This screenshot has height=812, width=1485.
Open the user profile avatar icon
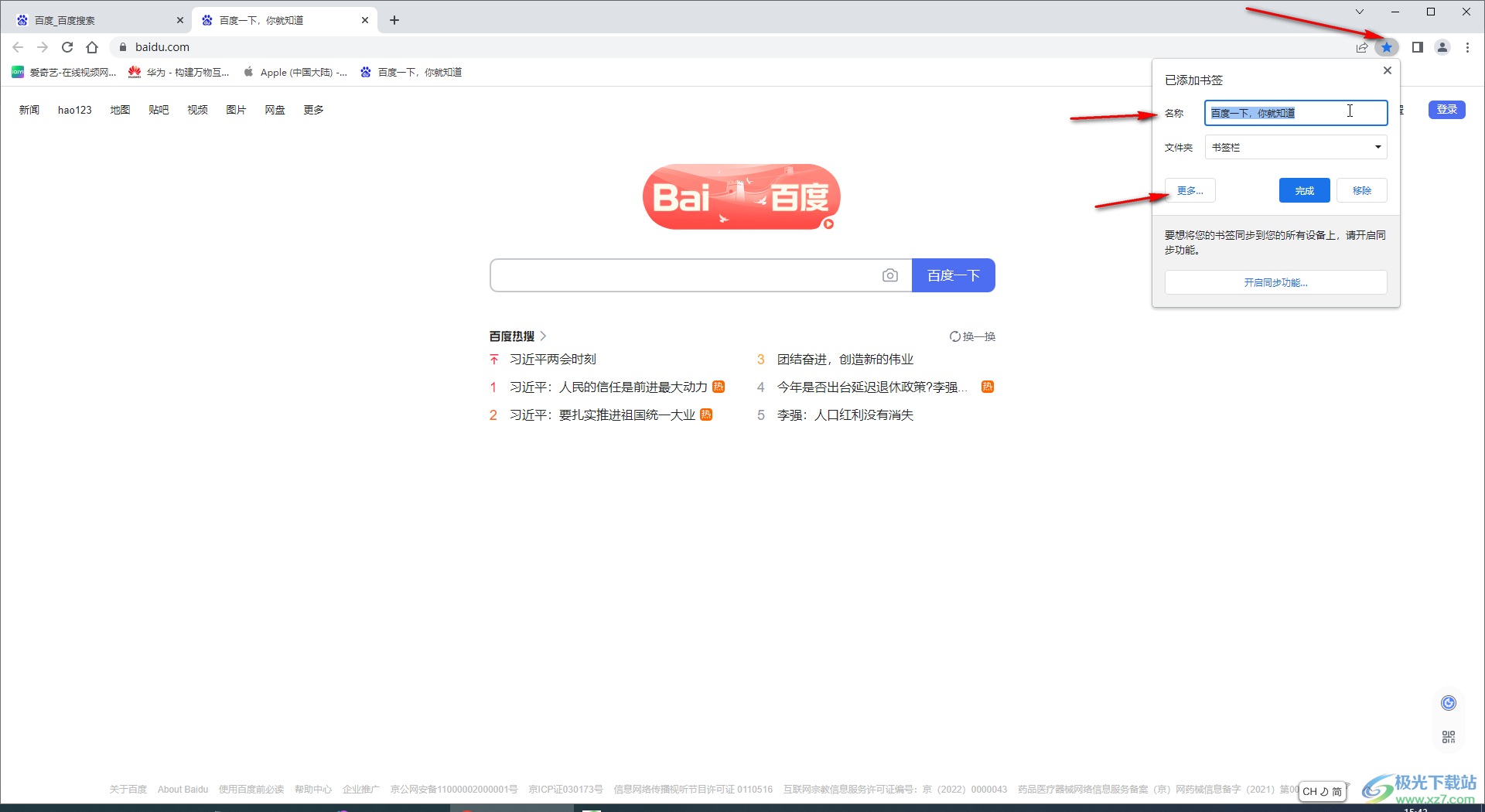tap(1442, 47)
